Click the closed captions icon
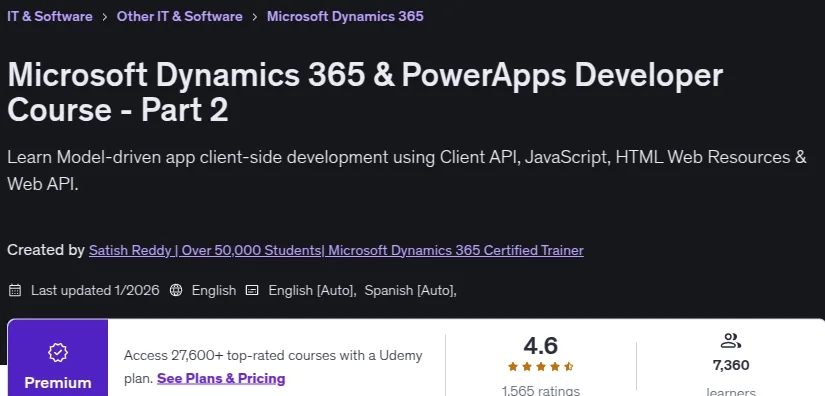 253,290
